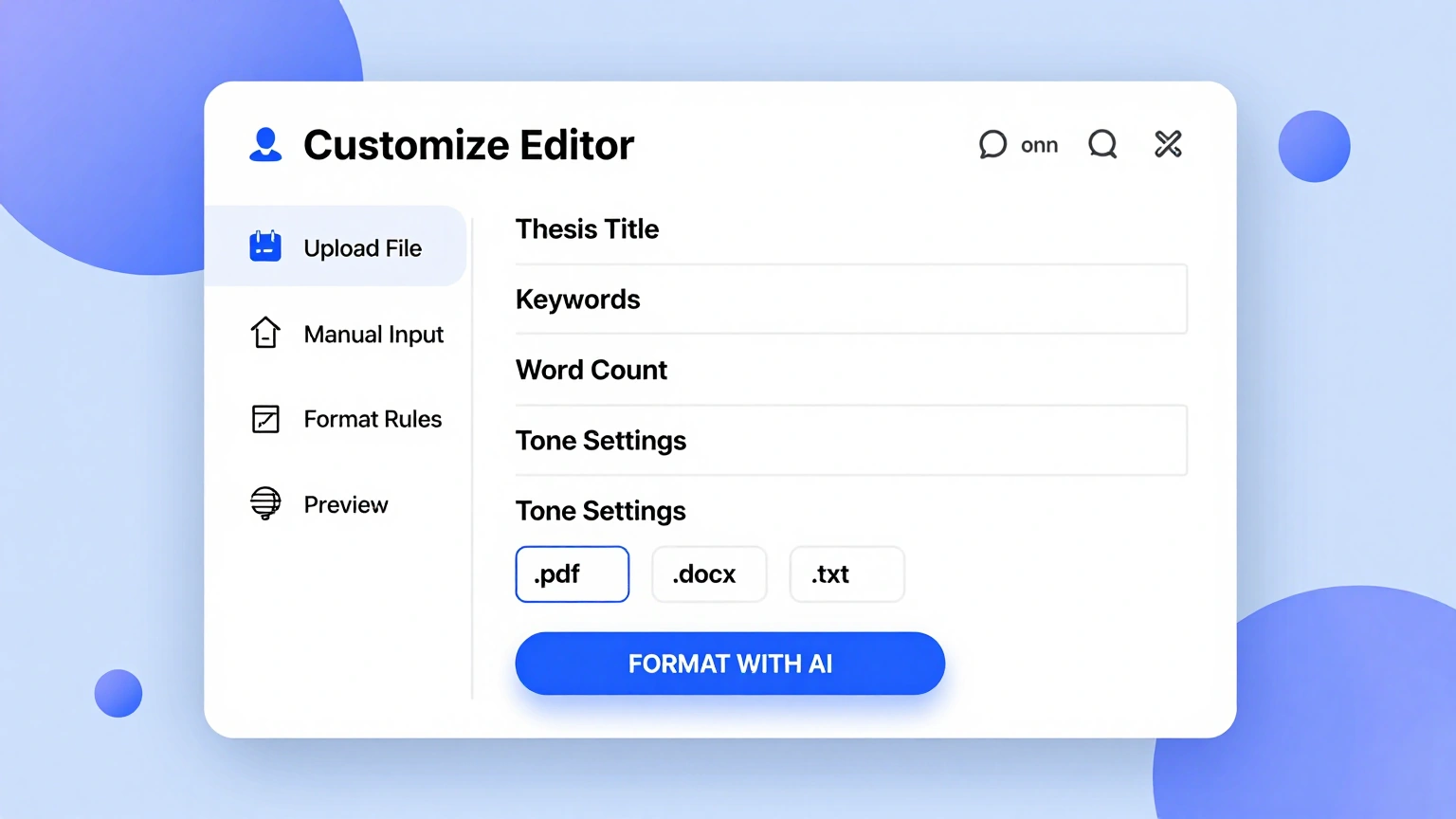Open the chat bubble icon in the header
This screenshot has width=1456, height=819.
[992, 144]
